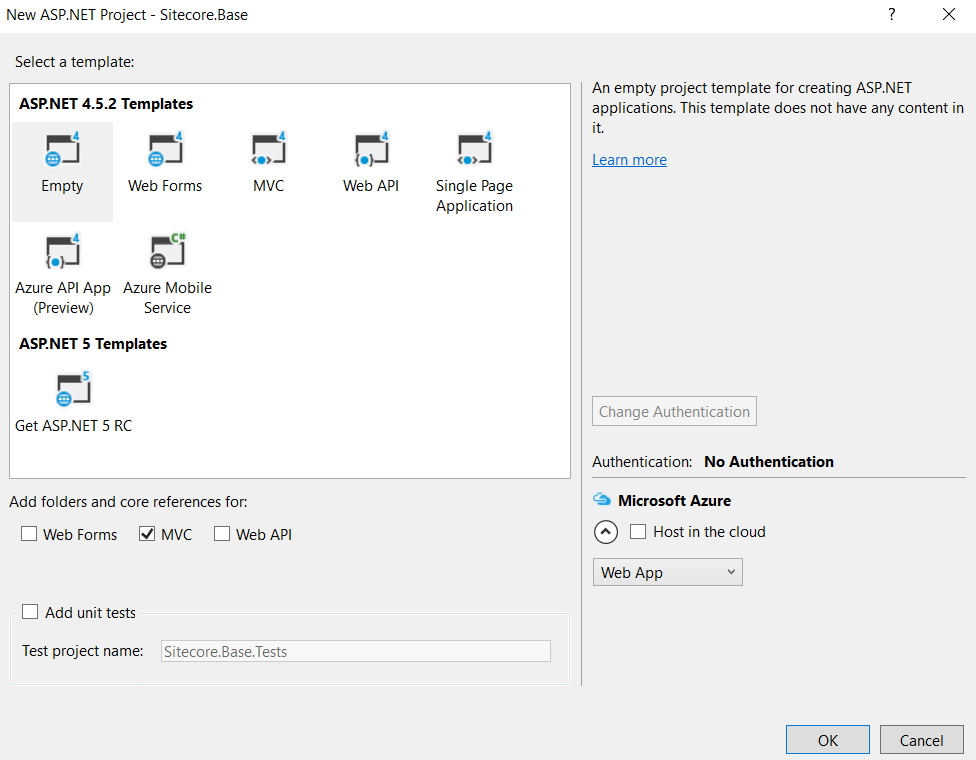976x760 pixels.
Task: Tick the Web API references checkbox
Action: coord(222,534)
